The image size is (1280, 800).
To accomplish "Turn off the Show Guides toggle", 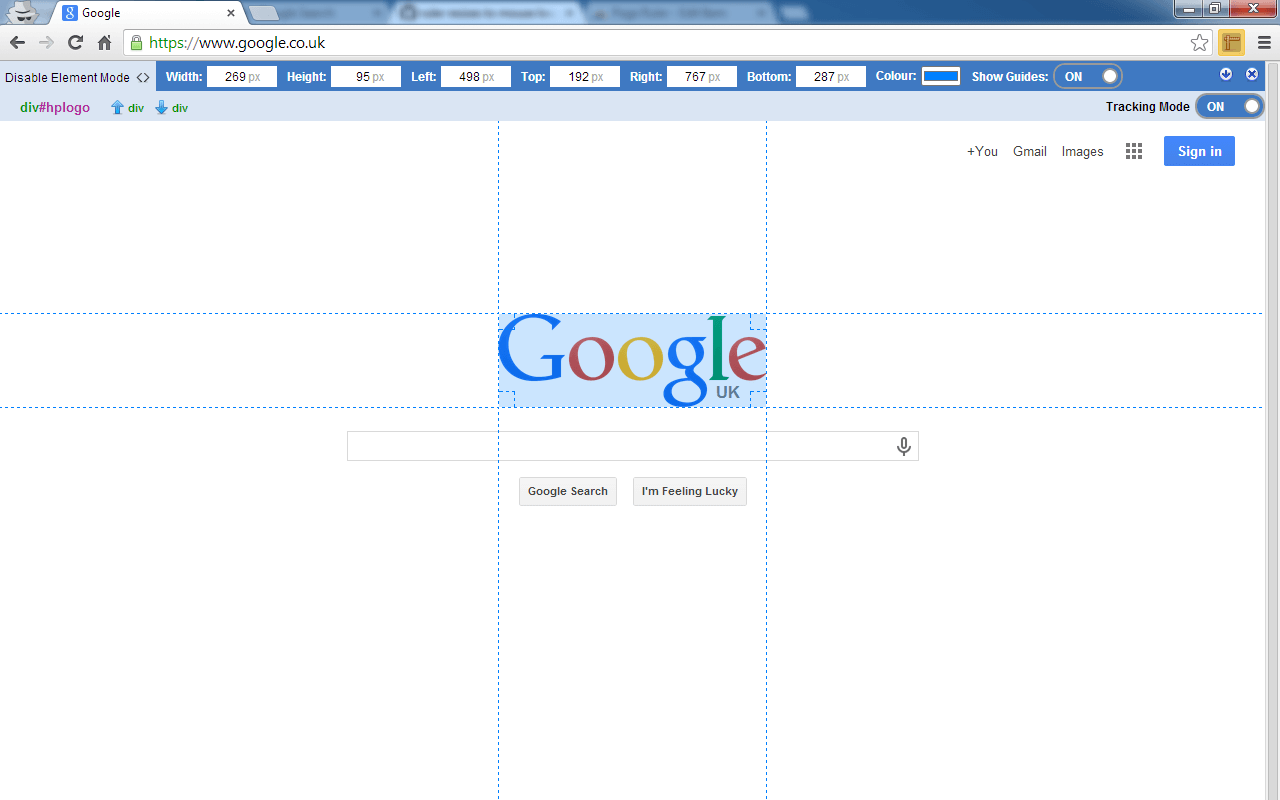I will [x=1087, y=76].
